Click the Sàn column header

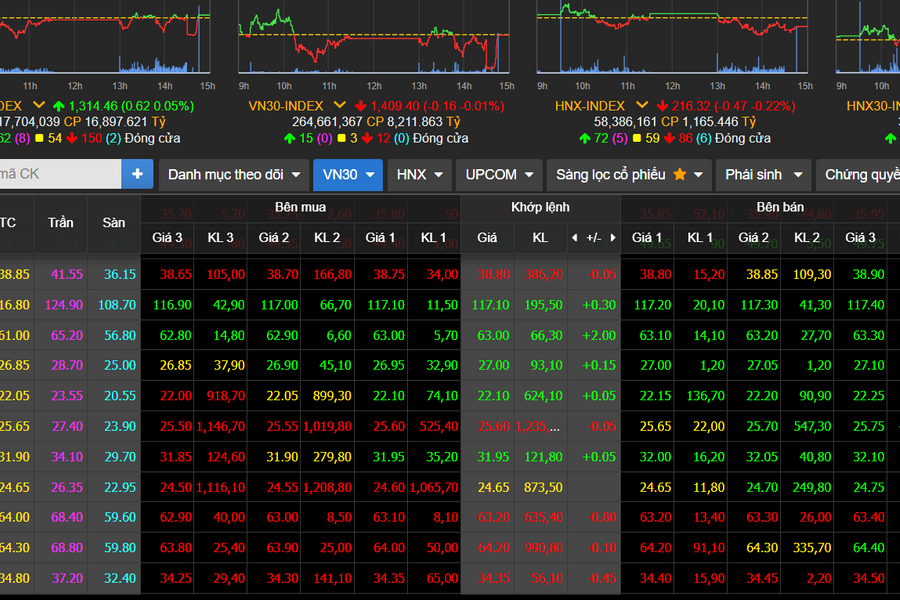coord(114,222)
